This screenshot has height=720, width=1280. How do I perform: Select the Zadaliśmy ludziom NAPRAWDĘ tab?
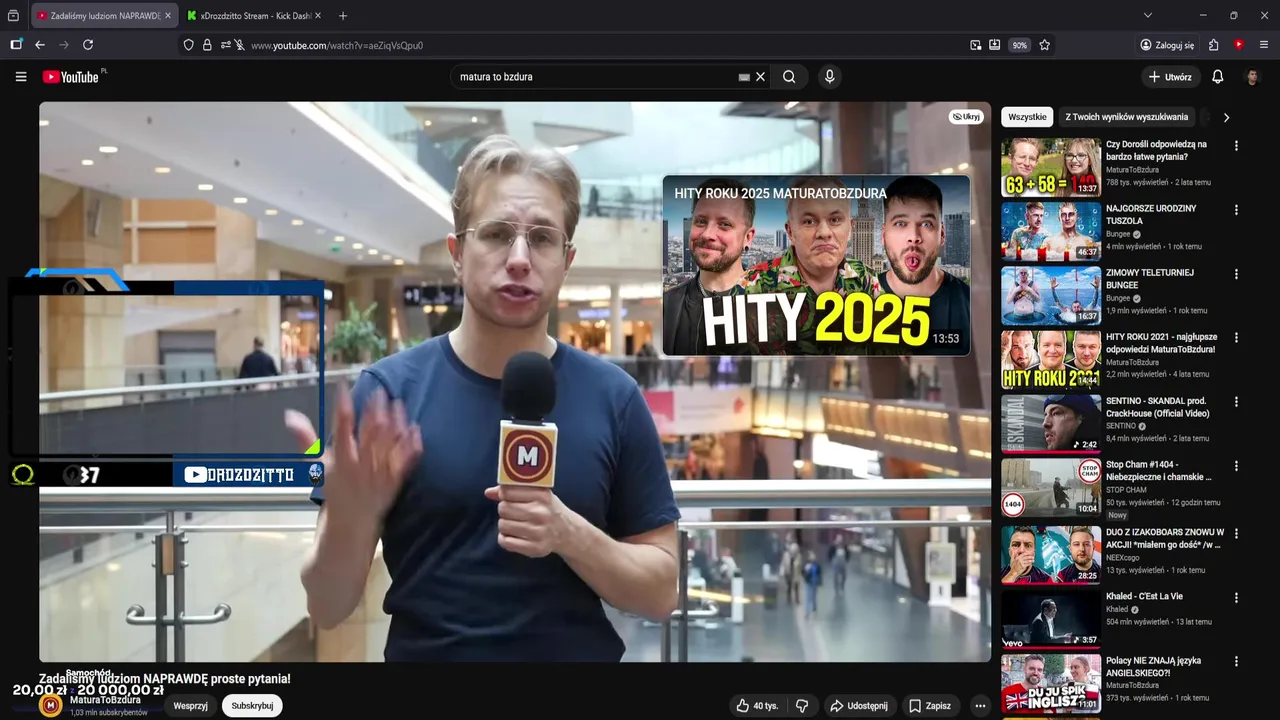104,16
